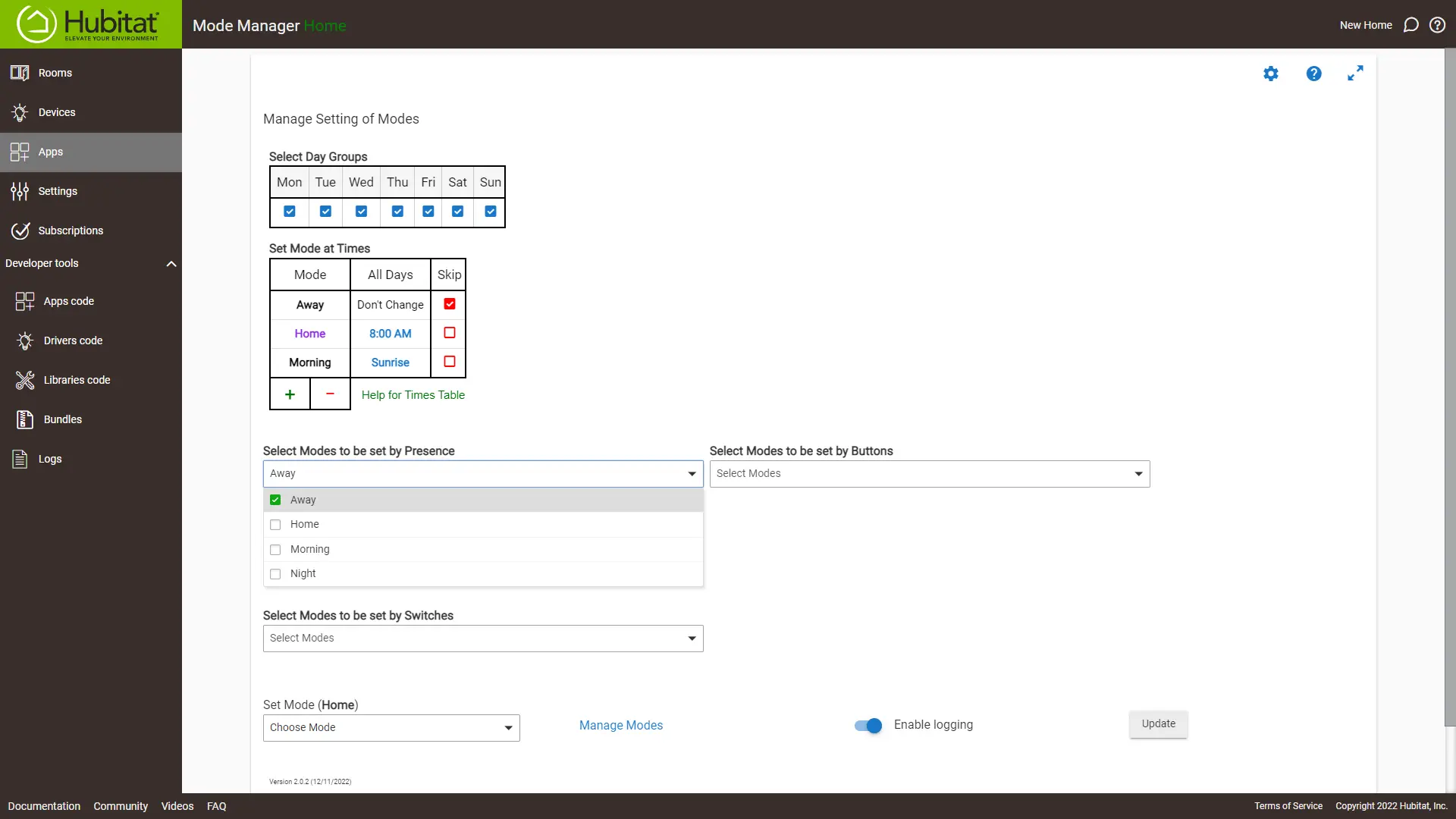Click the Devices icon in sidebar

point(20,112)
